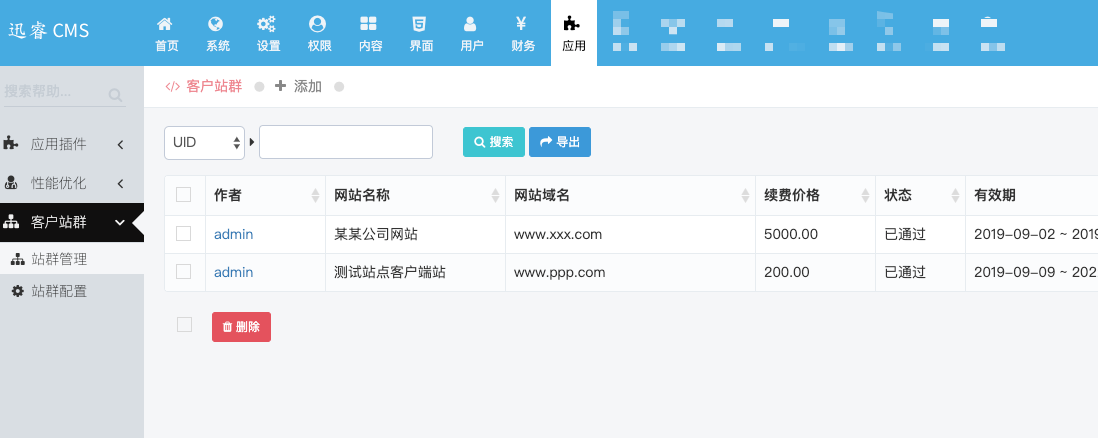Viewport: 1098px width, 438px height.
Task: Click the 测试站点客户端站 name cell
Action: 390,272
